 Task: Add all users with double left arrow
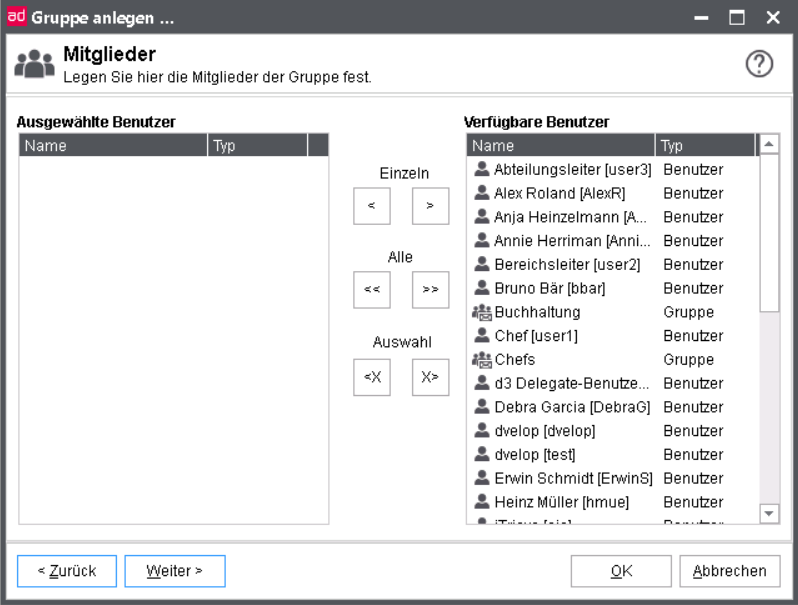tap(372, 289)
